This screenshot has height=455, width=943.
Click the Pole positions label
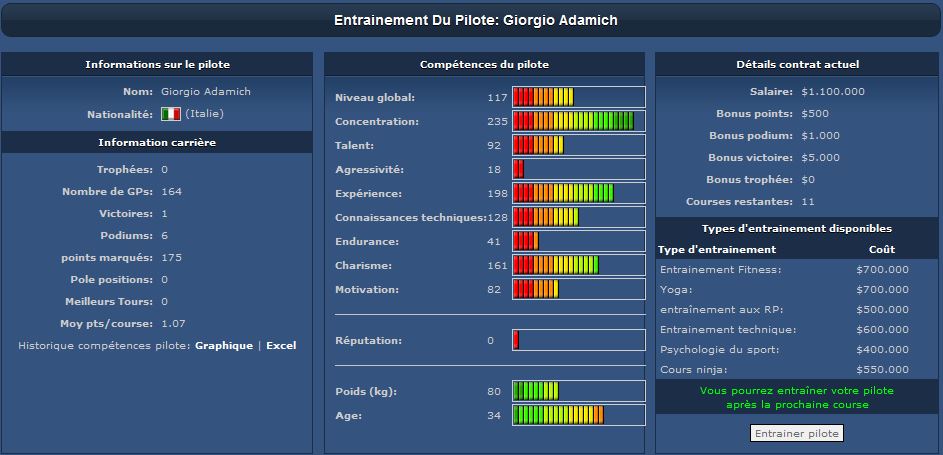click(x=111, y=280)
